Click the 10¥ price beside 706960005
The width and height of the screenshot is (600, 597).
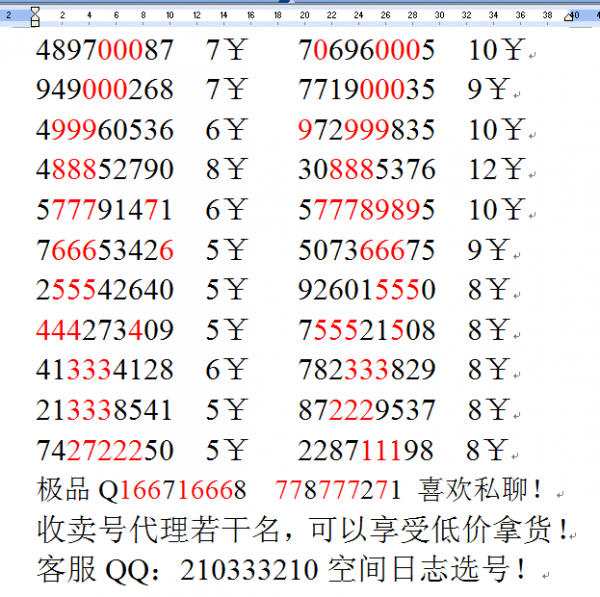[x=496, y=50]
